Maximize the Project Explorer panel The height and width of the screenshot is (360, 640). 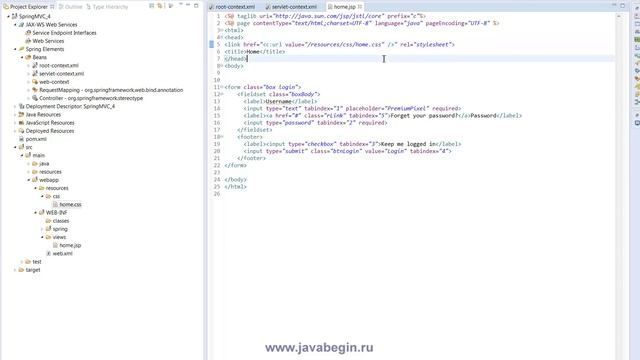[x=196, y=6]
